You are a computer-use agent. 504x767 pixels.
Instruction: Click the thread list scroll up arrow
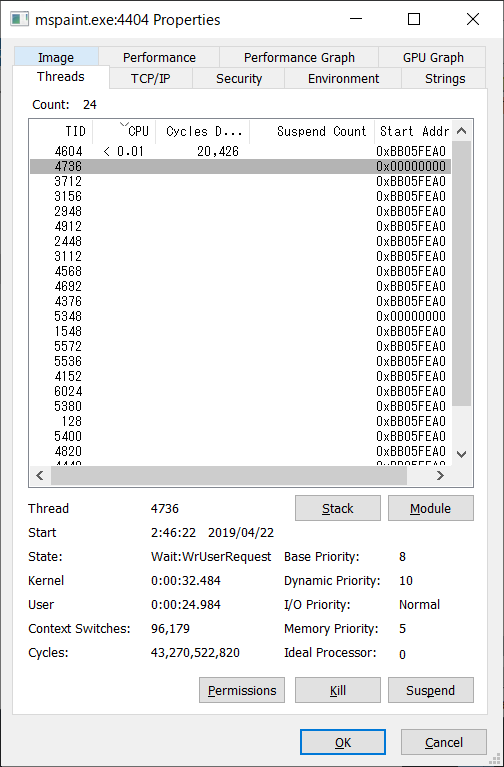[x=461, y=131]
